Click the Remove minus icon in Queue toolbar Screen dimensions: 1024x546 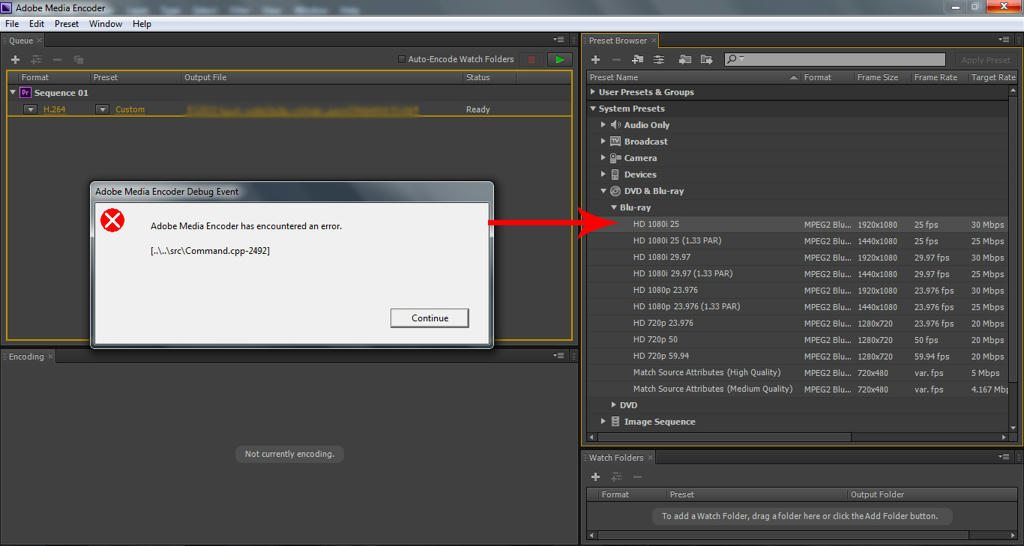tap(57, 59)
